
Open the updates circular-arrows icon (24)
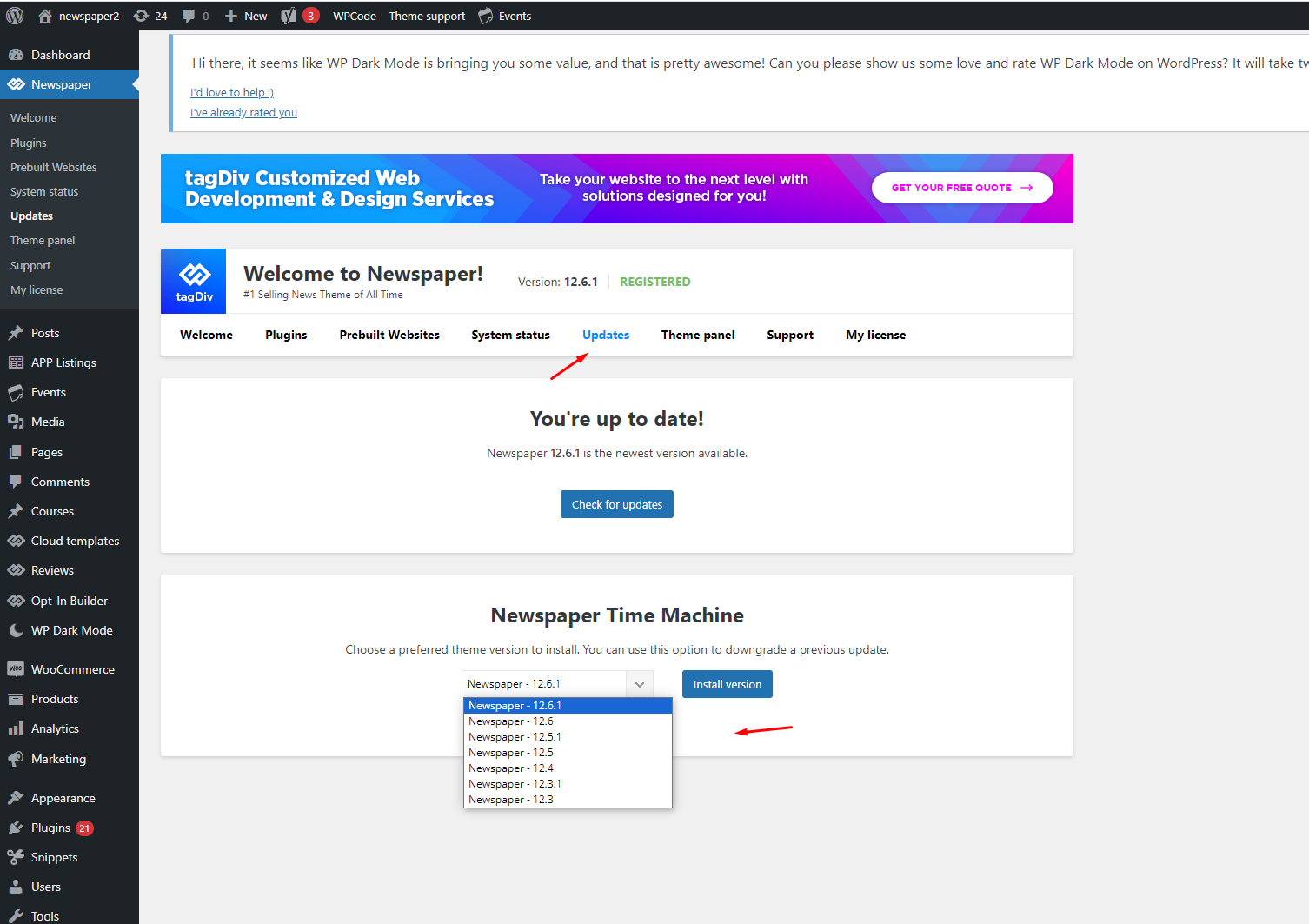pos(141,16)
